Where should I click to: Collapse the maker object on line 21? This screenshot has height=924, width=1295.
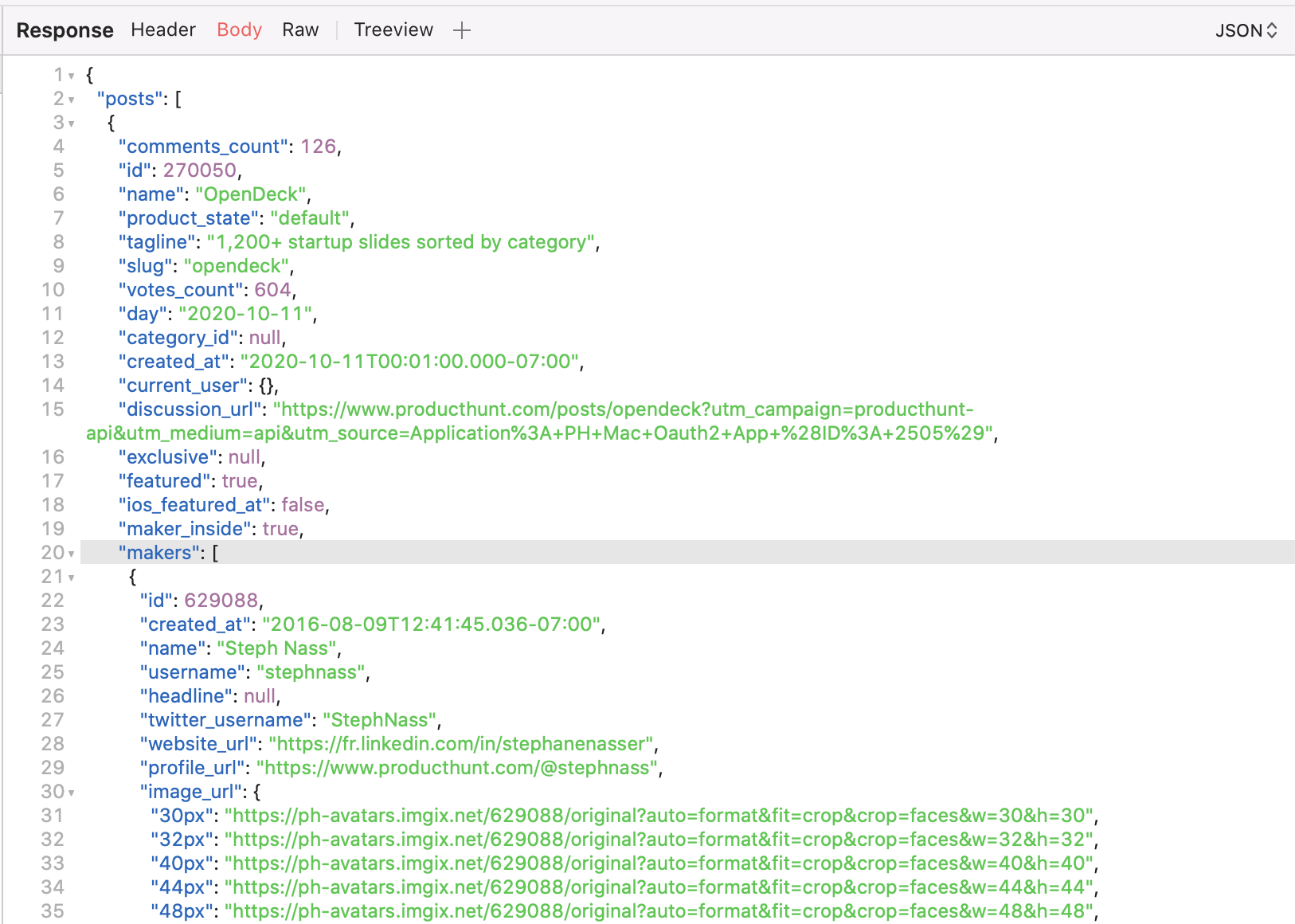72,577
